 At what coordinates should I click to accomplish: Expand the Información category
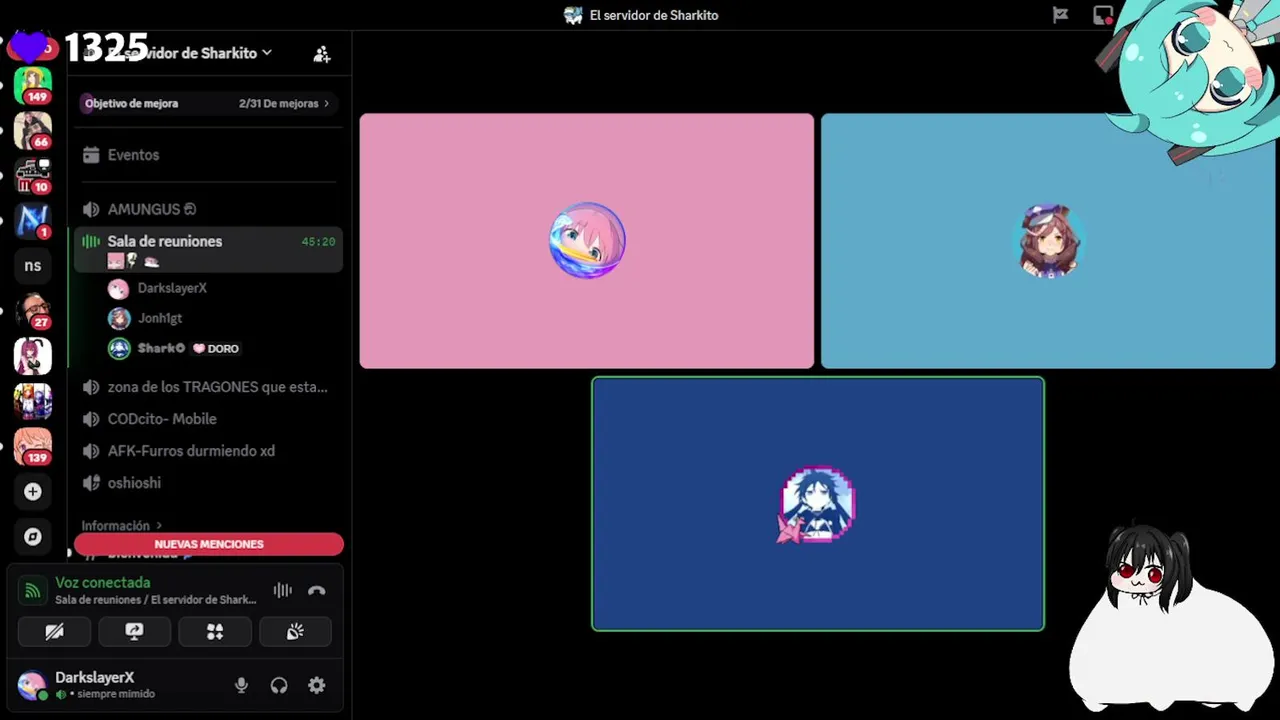click(121, 526)
